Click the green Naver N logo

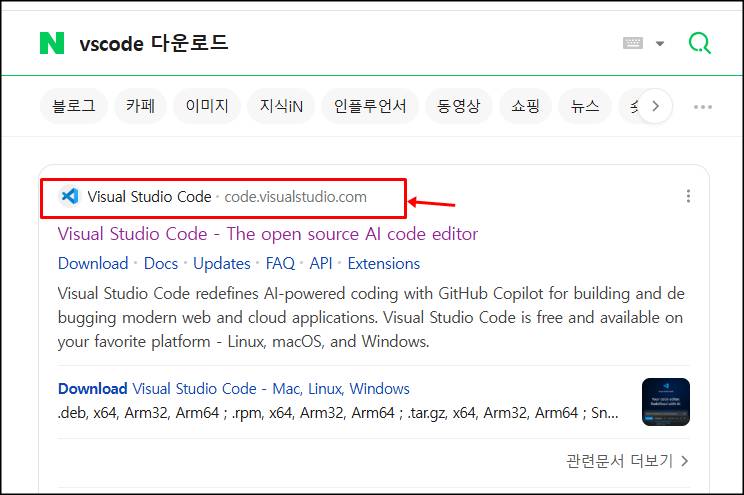coord(52,43)
